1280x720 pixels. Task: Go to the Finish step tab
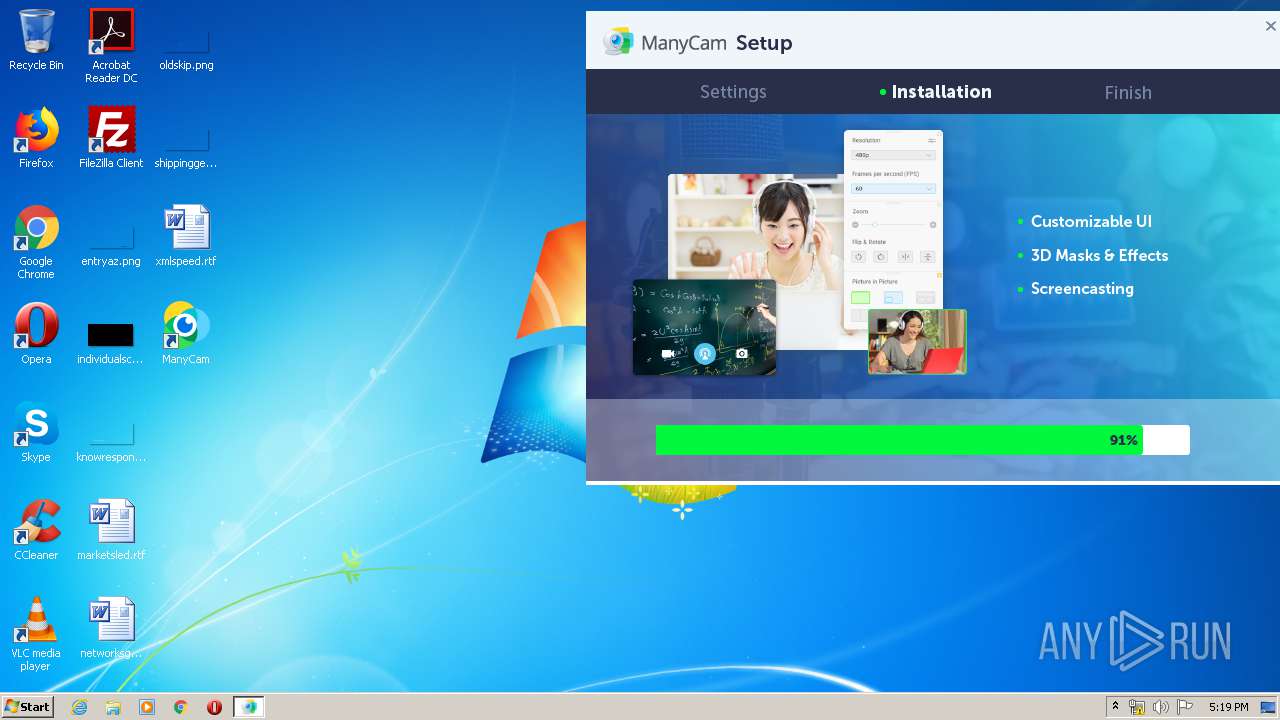pos(1128,92)
